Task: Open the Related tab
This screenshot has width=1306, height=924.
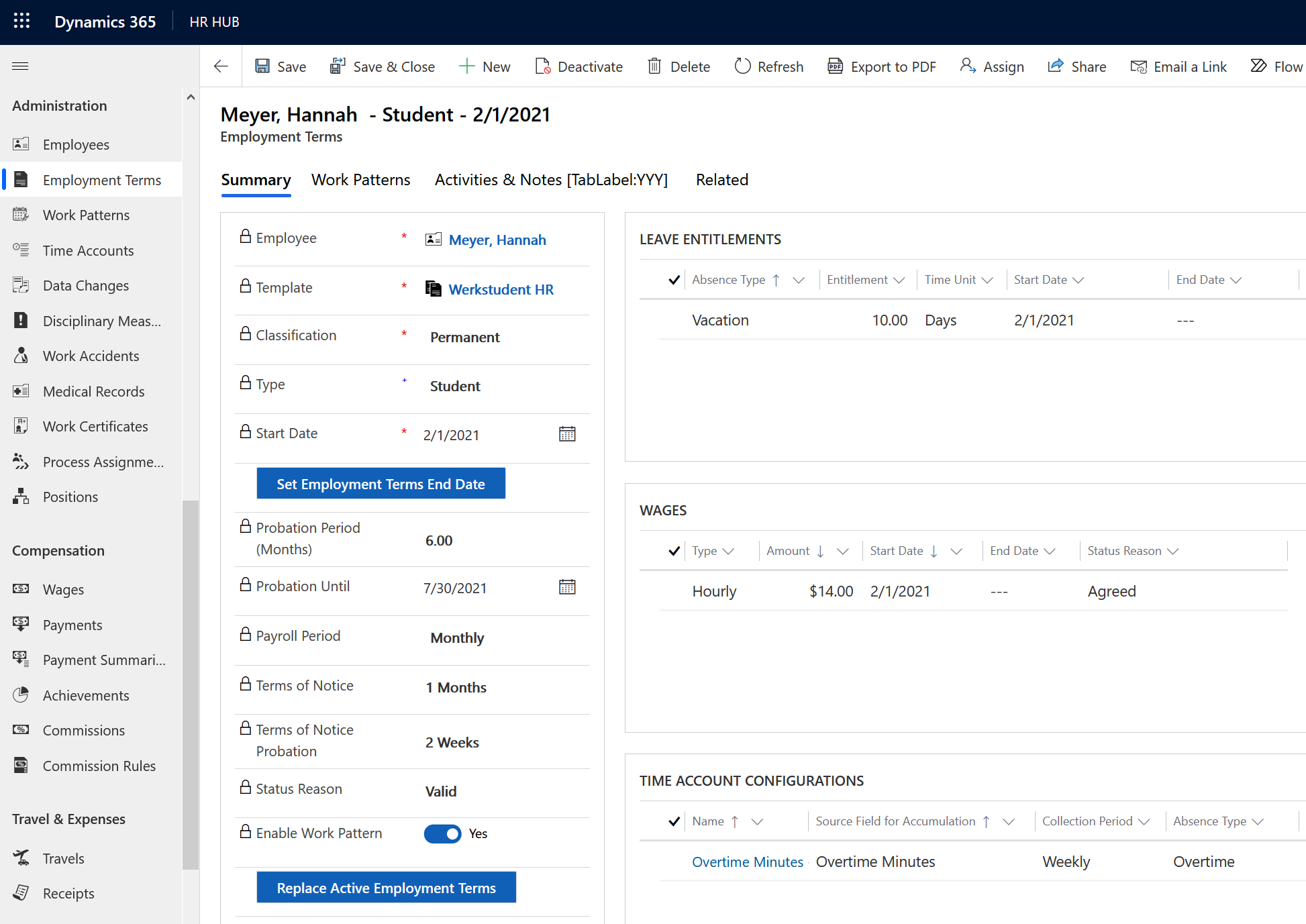Action: pos(721,180)
